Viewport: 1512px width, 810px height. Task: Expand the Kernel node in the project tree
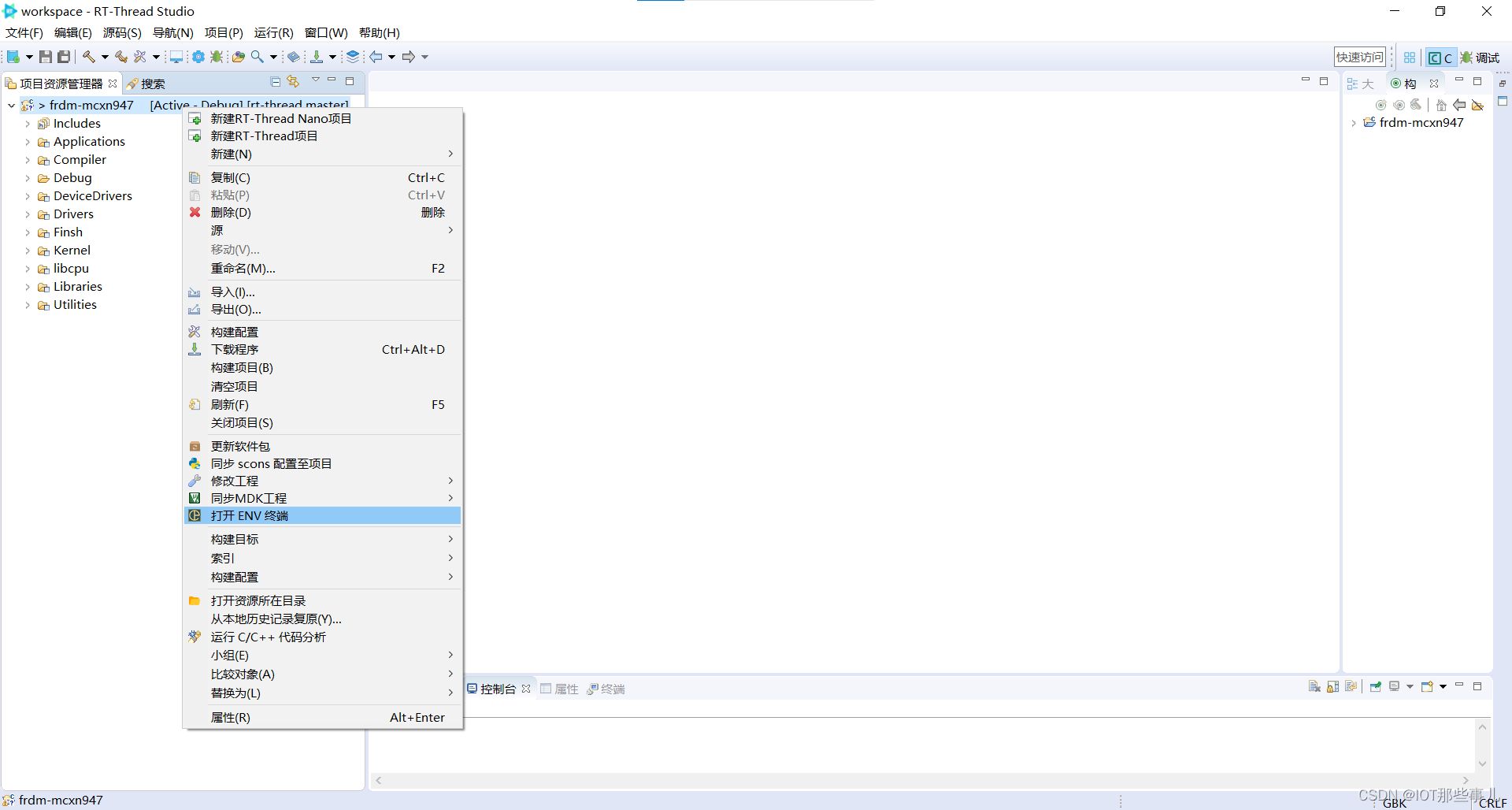(x=28, y=250)
